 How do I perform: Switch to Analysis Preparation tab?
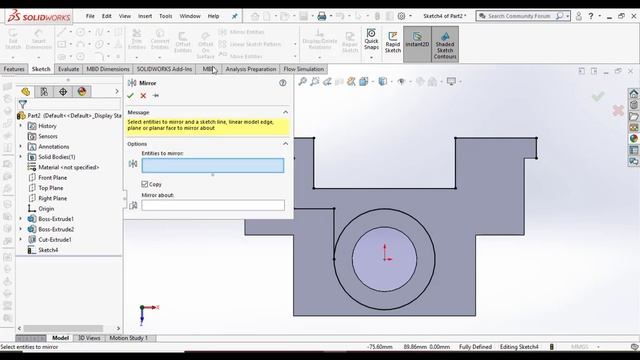tap(251, 69)
